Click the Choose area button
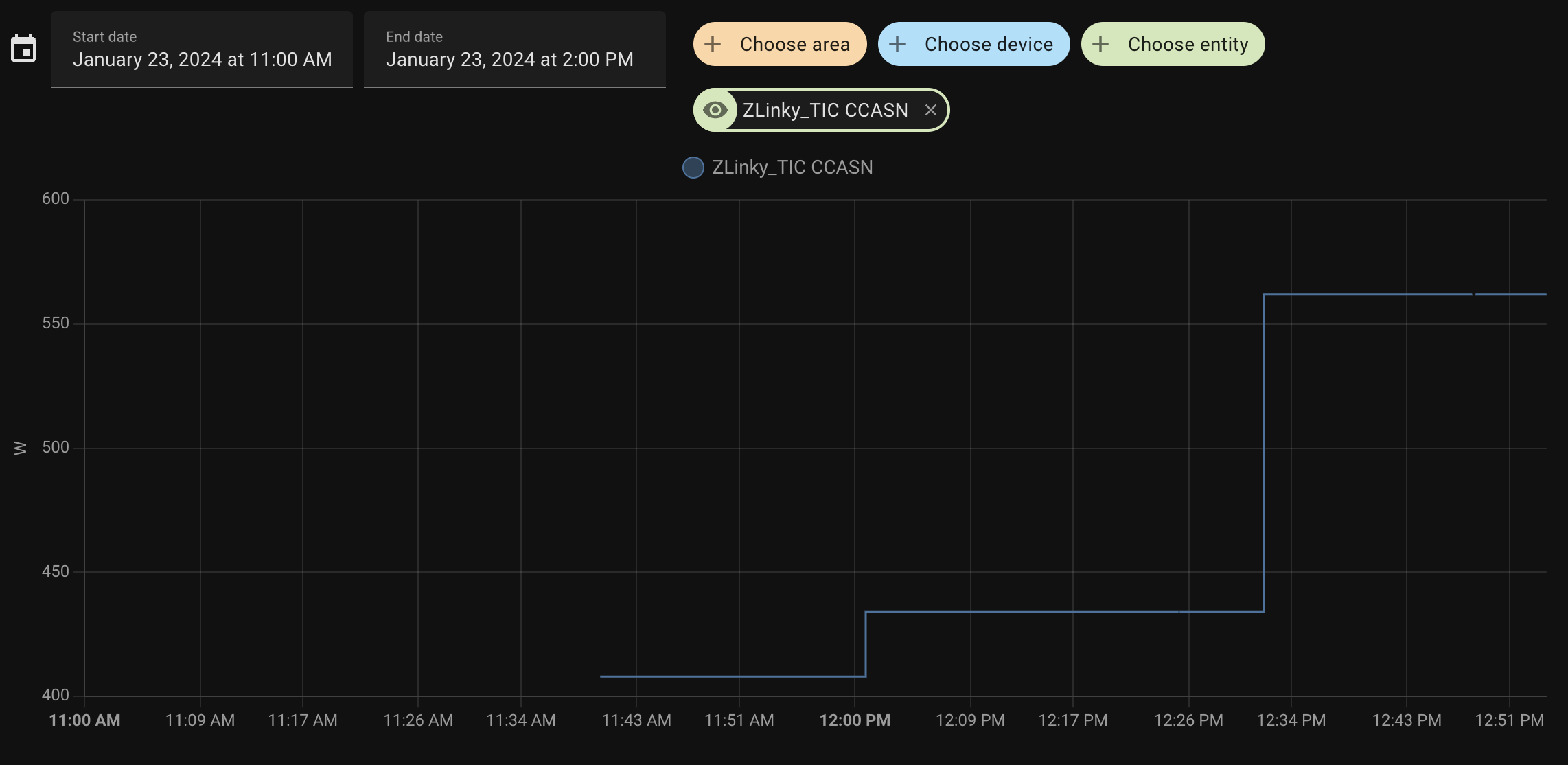The height and width of the screenshot is (765, 1568). pyautogui.click(x=780, y=44)
